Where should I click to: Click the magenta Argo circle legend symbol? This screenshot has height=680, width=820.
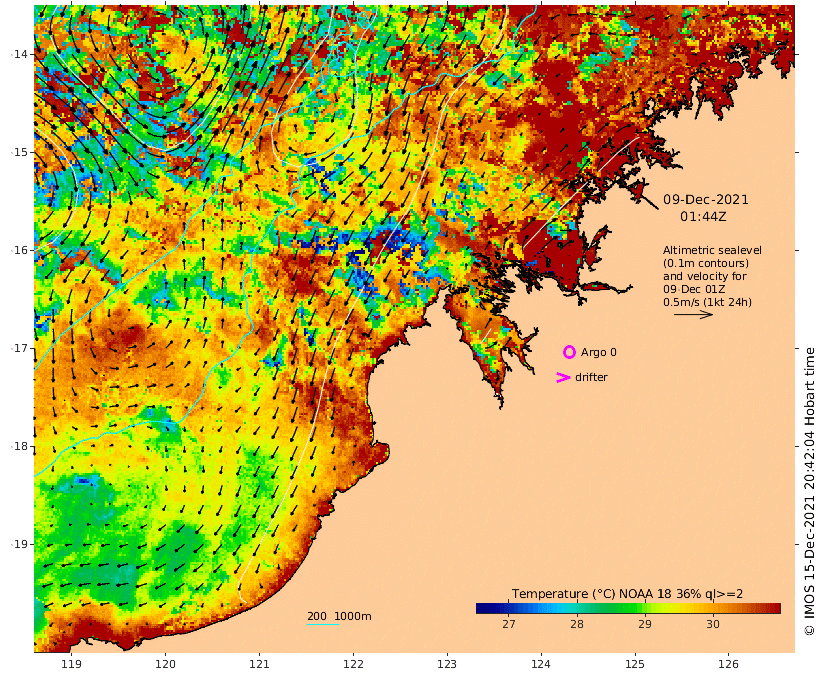(569, 352)
